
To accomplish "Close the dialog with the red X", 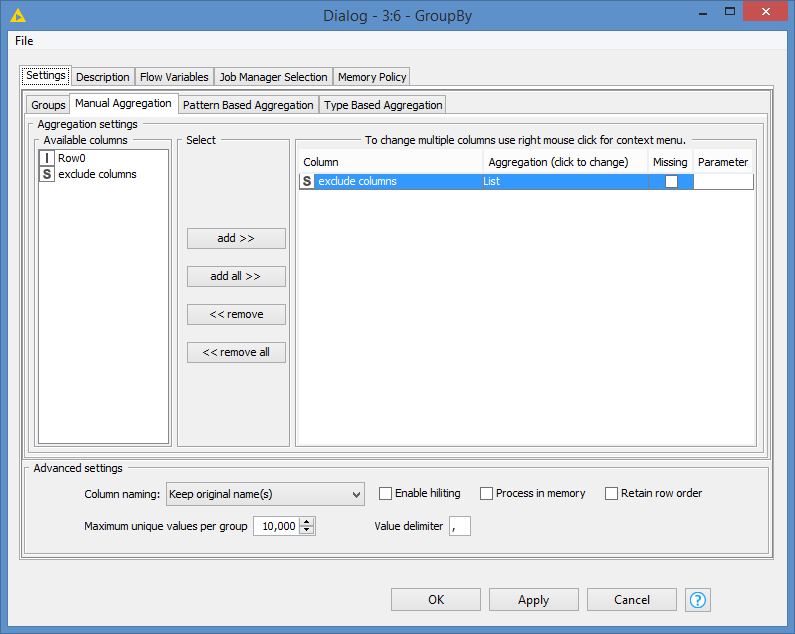I will [766, 11].
